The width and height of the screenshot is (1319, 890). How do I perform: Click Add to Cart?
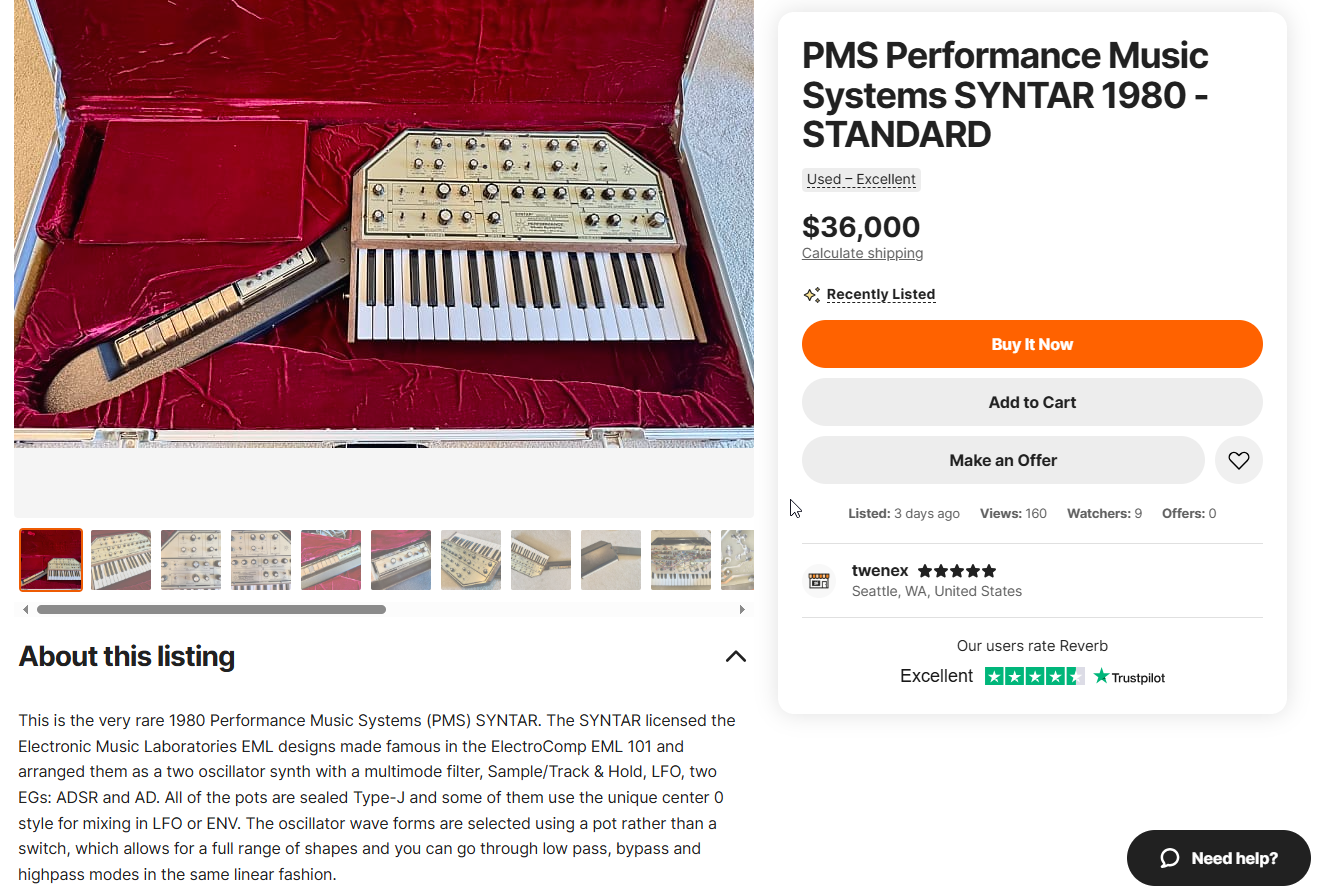point(1031,402)
